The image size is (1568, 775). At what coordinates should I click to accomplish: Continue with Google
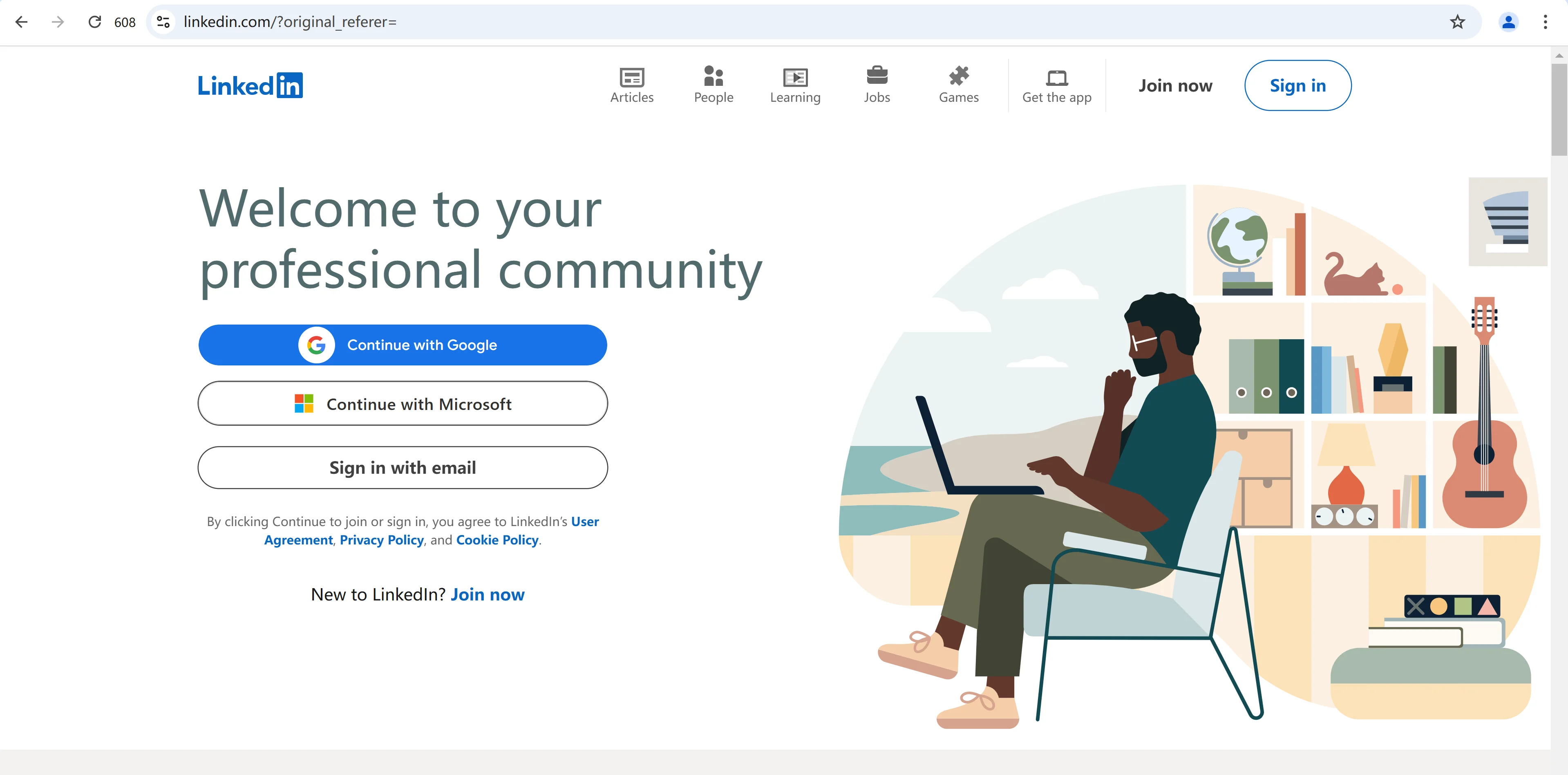403,345
